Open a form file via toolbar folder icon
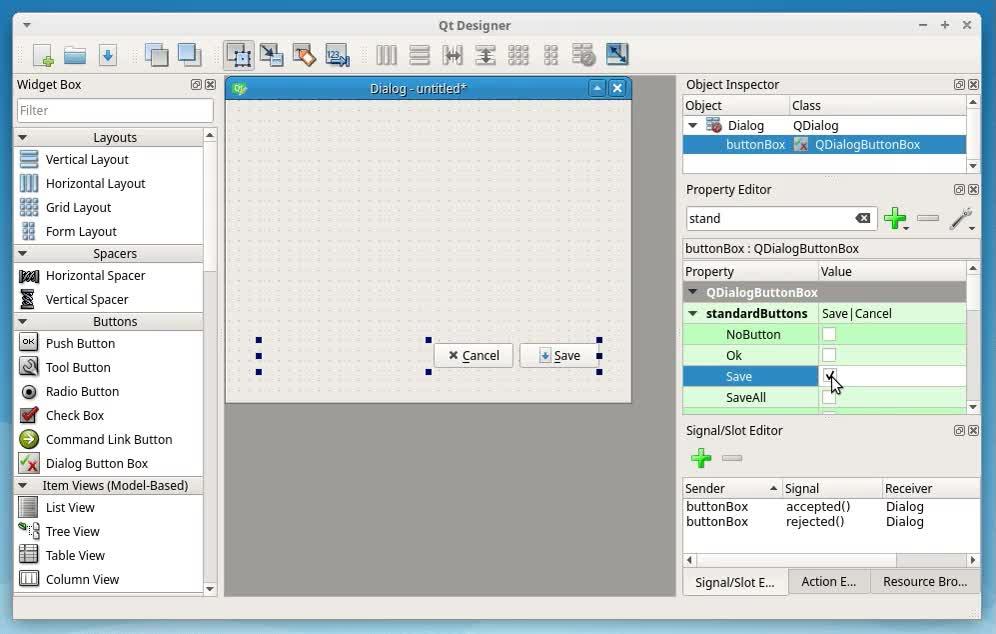The height and width of the screenshot is (634, 996). click(75, 55)
